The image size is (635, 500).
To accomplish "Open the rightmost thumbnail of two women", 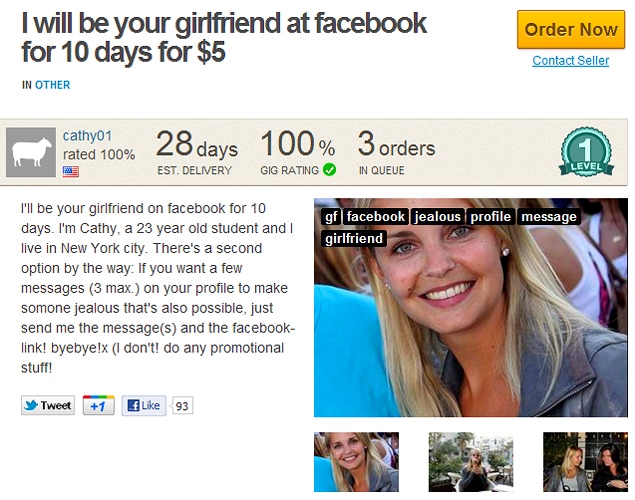I will 585,462.
